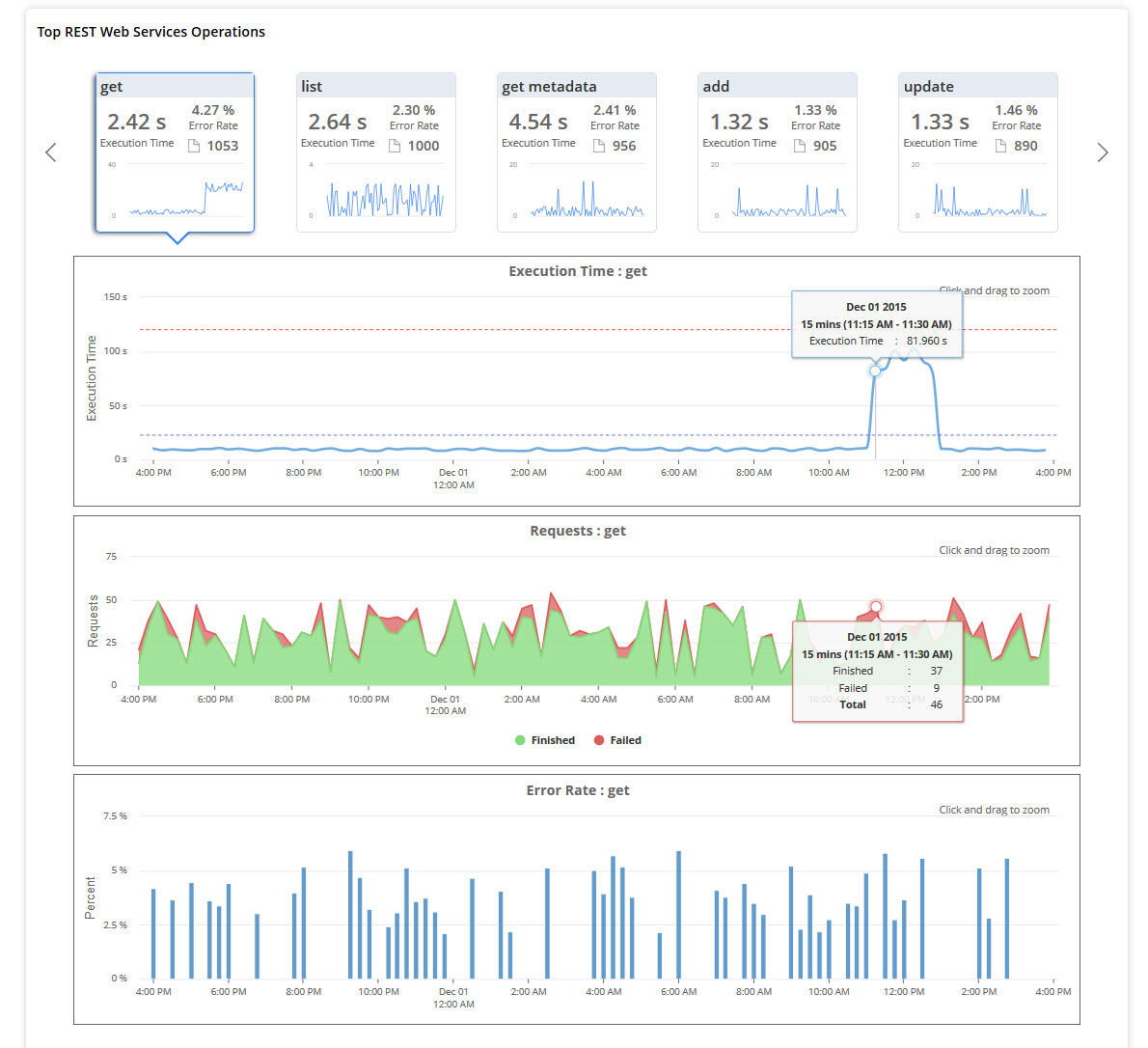Click 1.32 s execution time value

click(x=739, y=122)
